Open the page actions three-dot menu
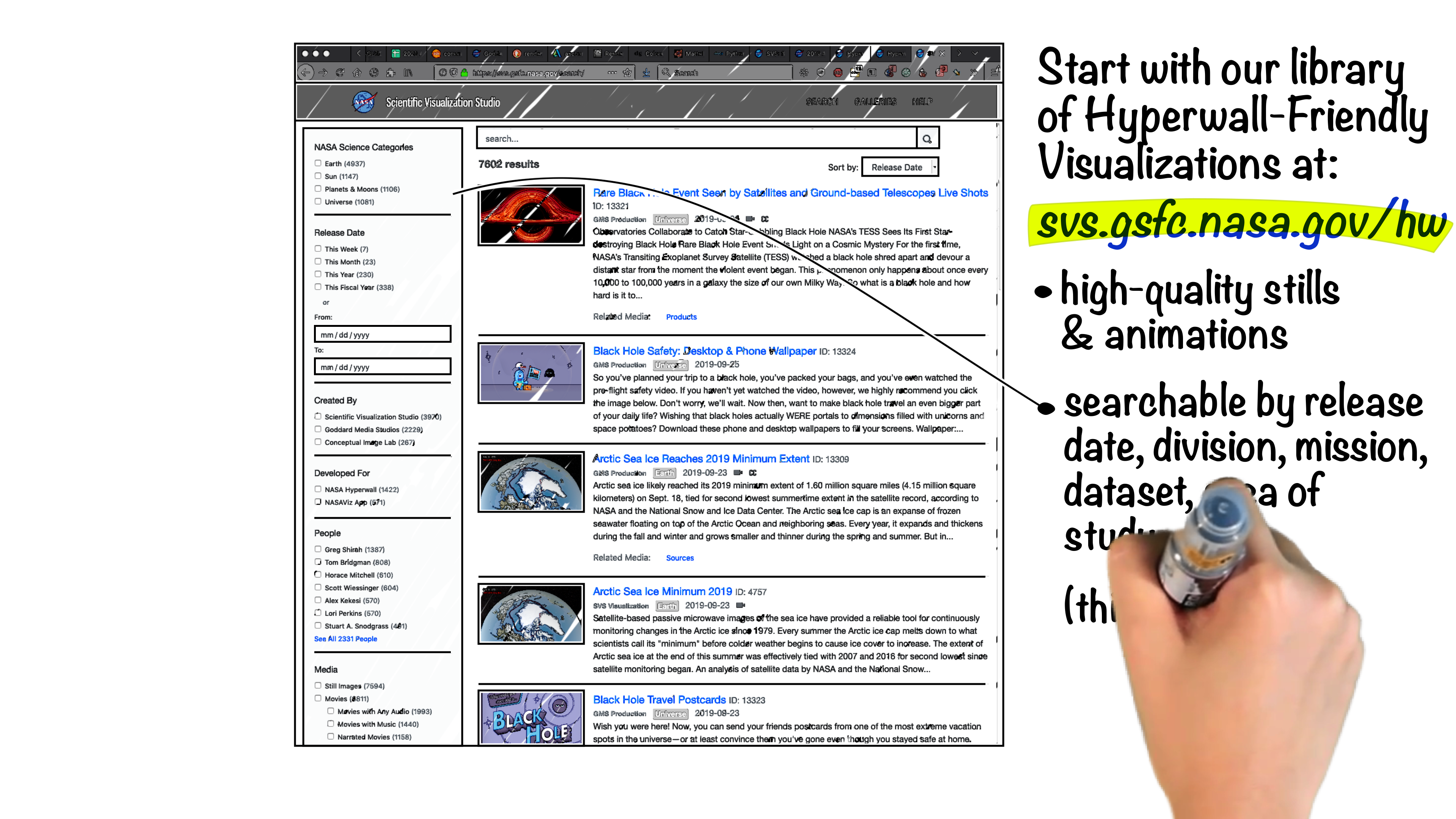The height and width of the screenshot is (819, 1456). pyautogui.click(x=612, y=72)
